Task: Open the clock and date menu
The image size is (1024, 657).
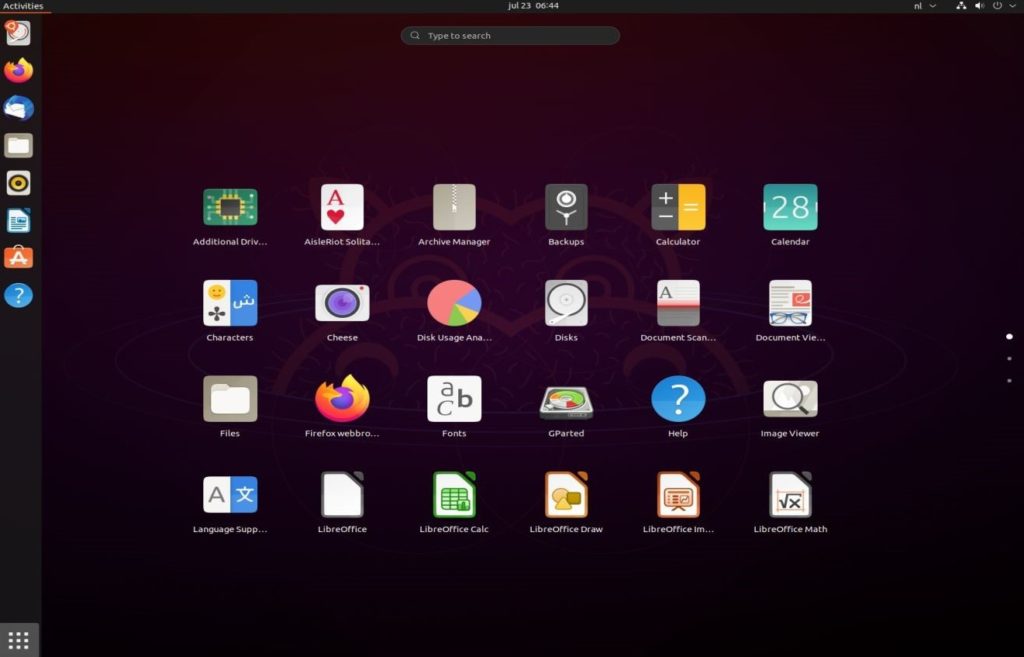Action: click(x=533, y=6)
